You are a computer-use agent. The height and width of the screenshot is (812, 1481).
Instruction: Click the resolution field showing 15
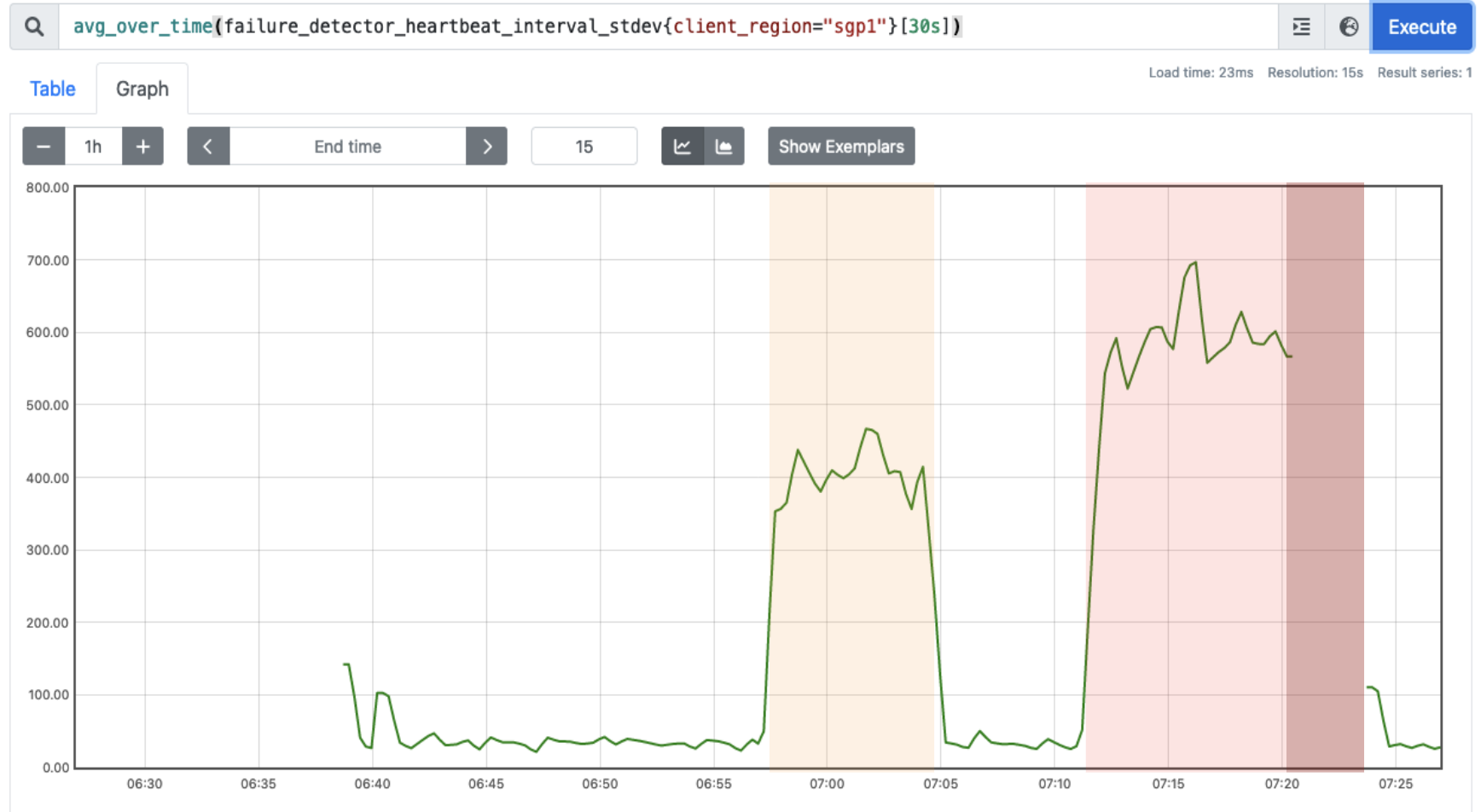tap(584, 147)
